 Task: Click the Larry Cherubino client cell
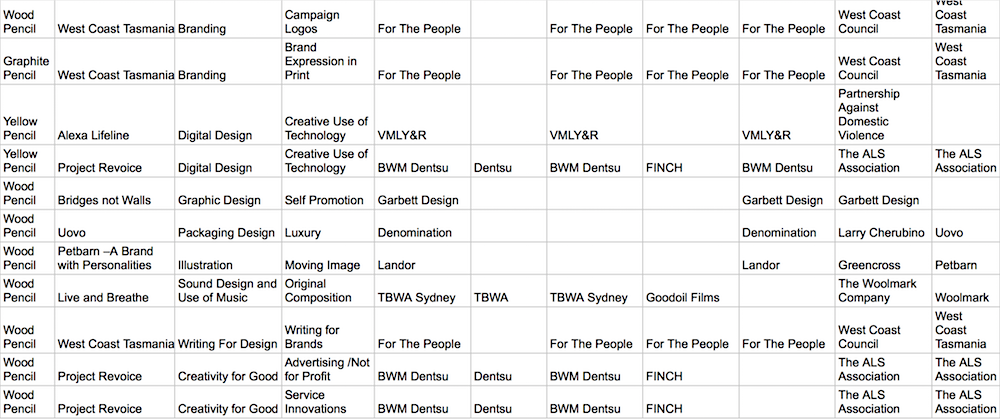coord(883,226)
